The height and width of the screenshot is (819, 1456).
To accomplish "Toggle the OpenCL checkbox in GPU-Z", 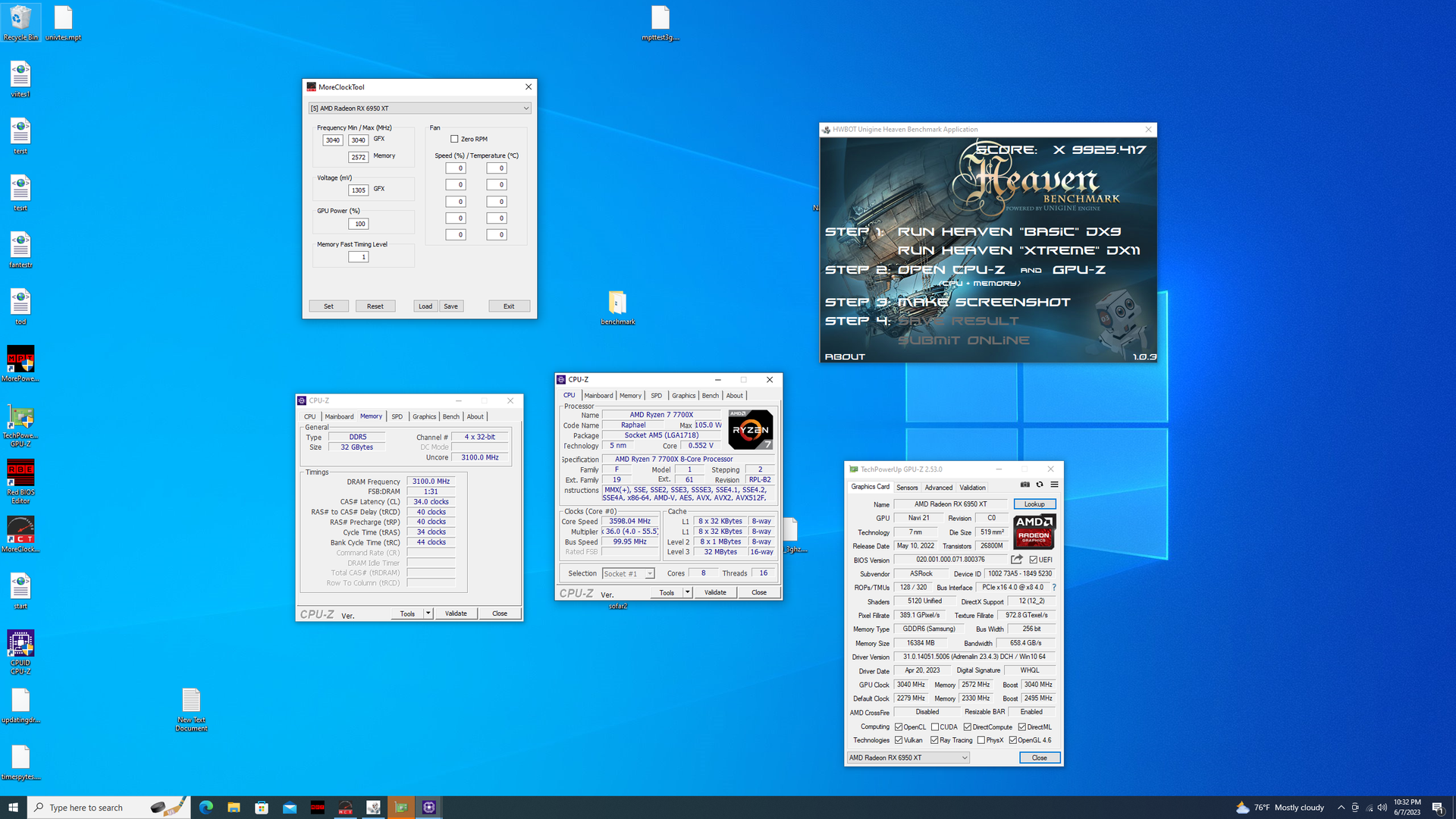I will pos(898,726).
